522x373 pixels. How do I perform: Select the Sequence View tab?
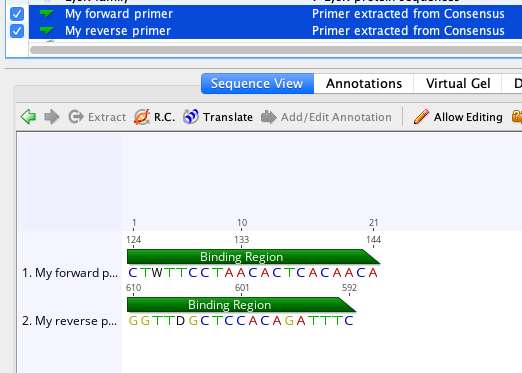(257, 84)
